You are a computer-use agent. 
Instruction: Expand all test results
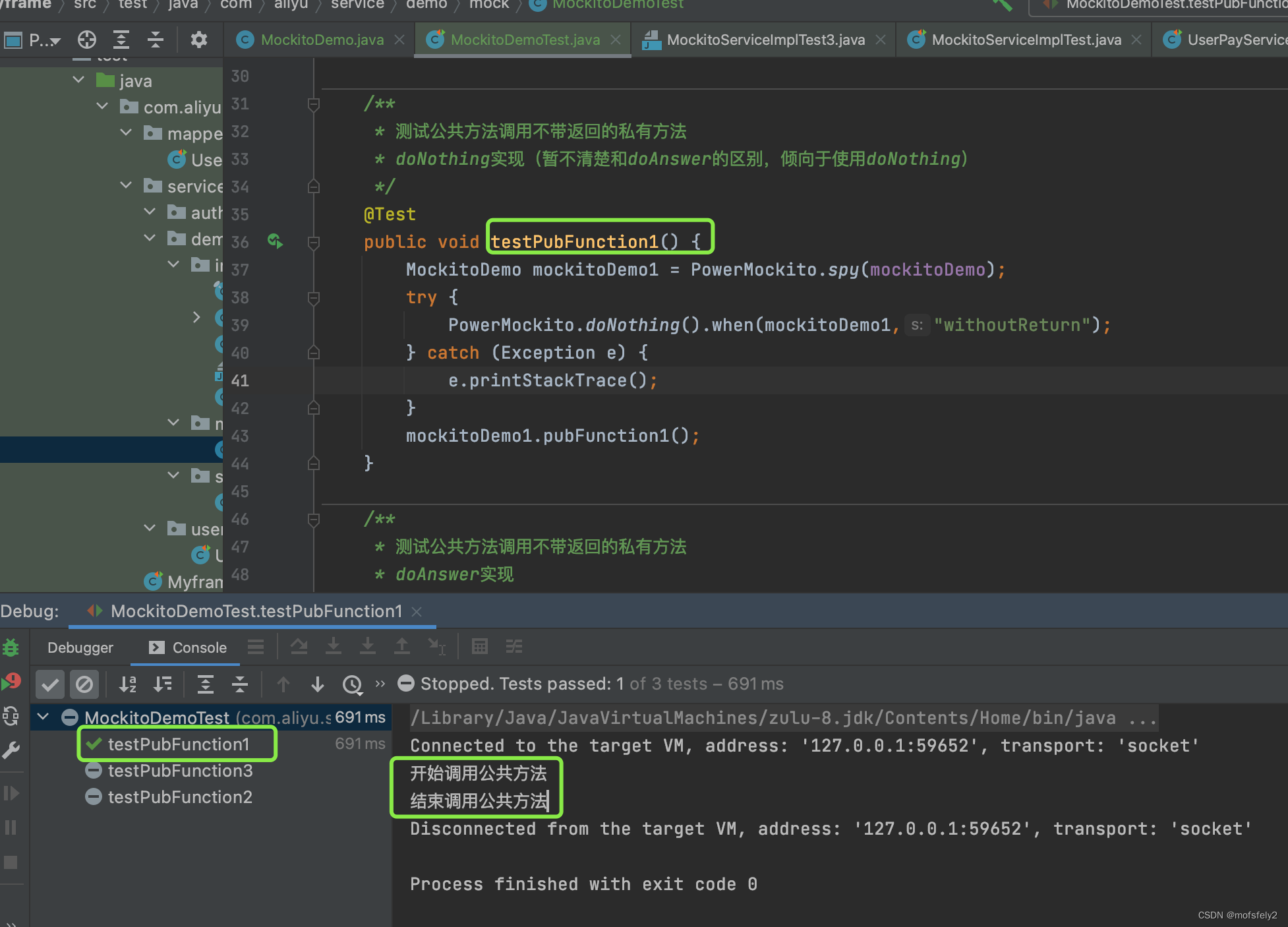[x=206, y=684]
